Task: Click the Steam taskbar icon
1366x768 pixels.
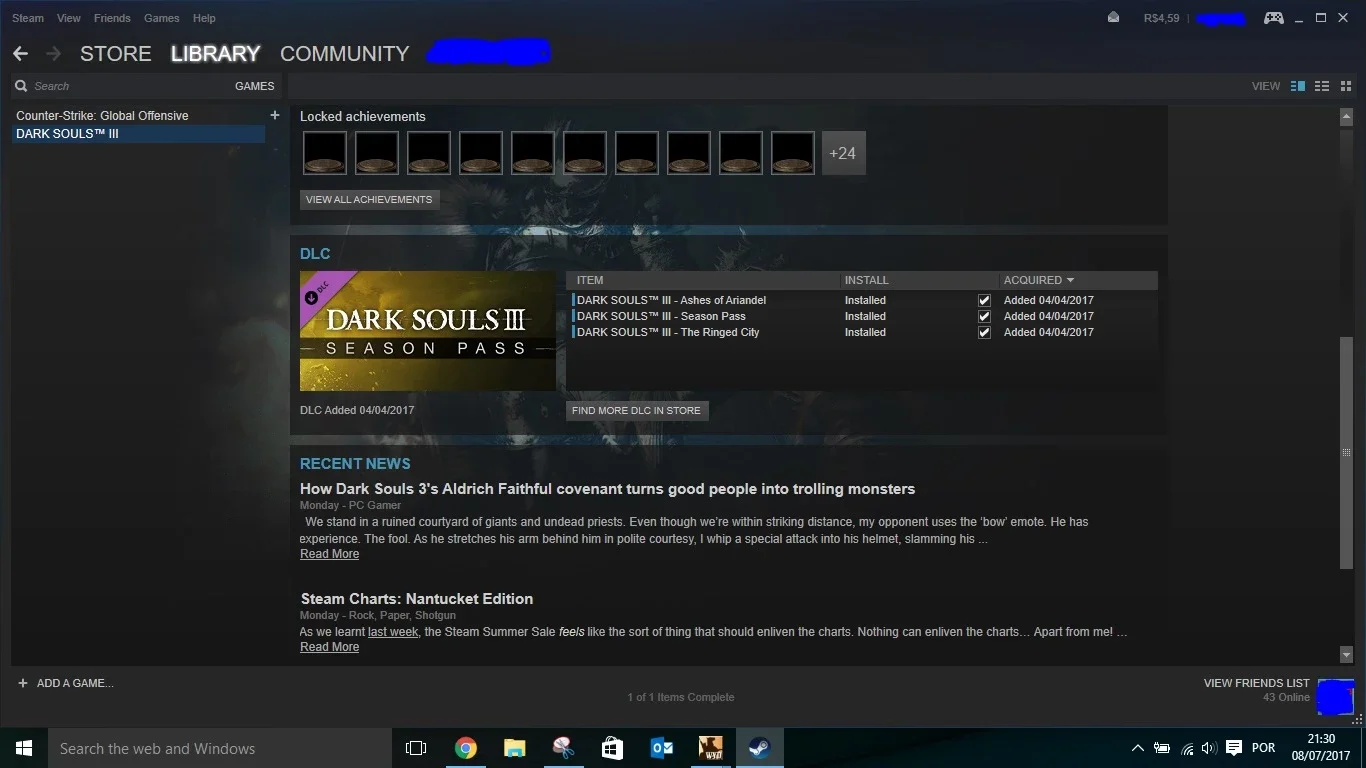Action: [x=759, y=748]
